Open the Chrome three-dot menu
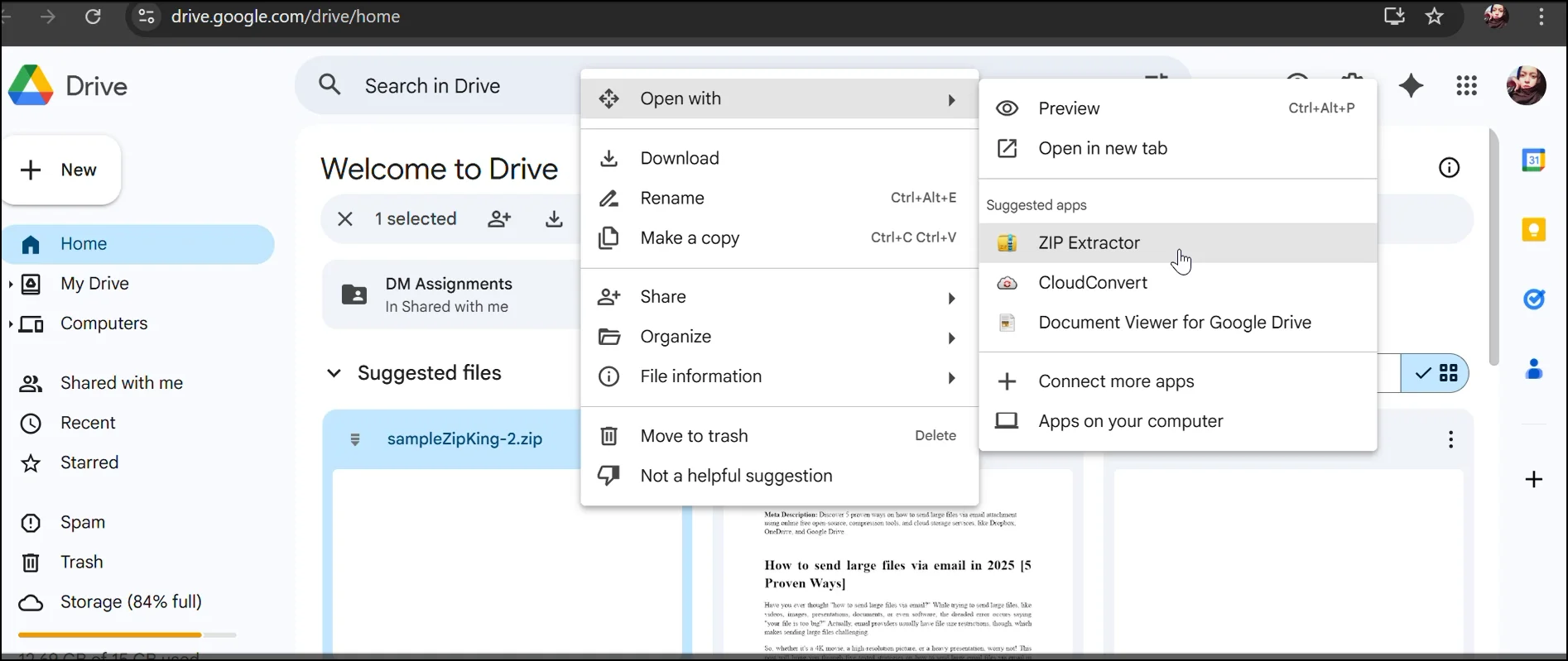This screenshot has width=1568, height=661. pos(1541,17)
